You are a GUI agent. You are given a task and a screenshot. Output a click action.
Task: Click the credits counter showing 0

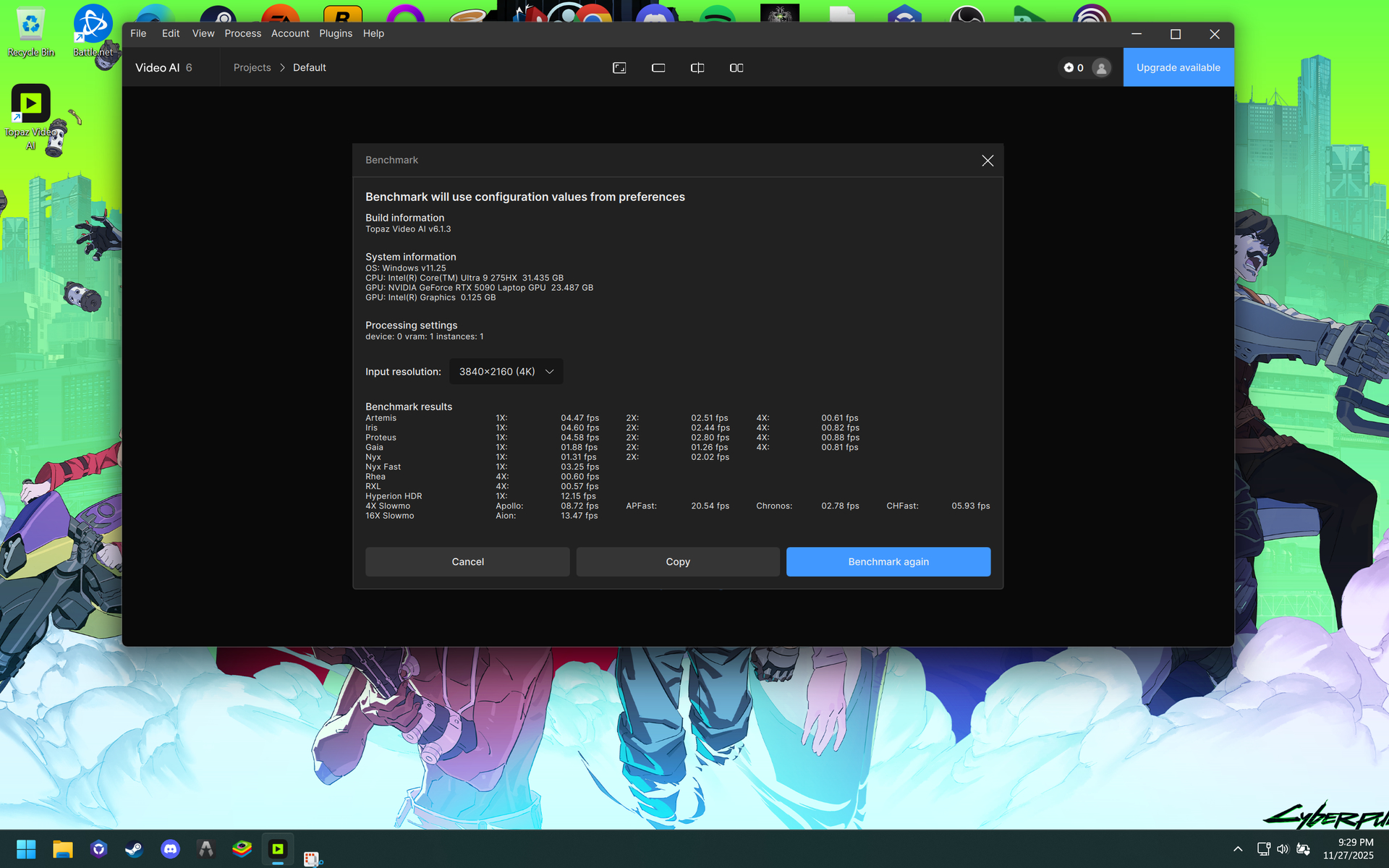[1074, 67]
